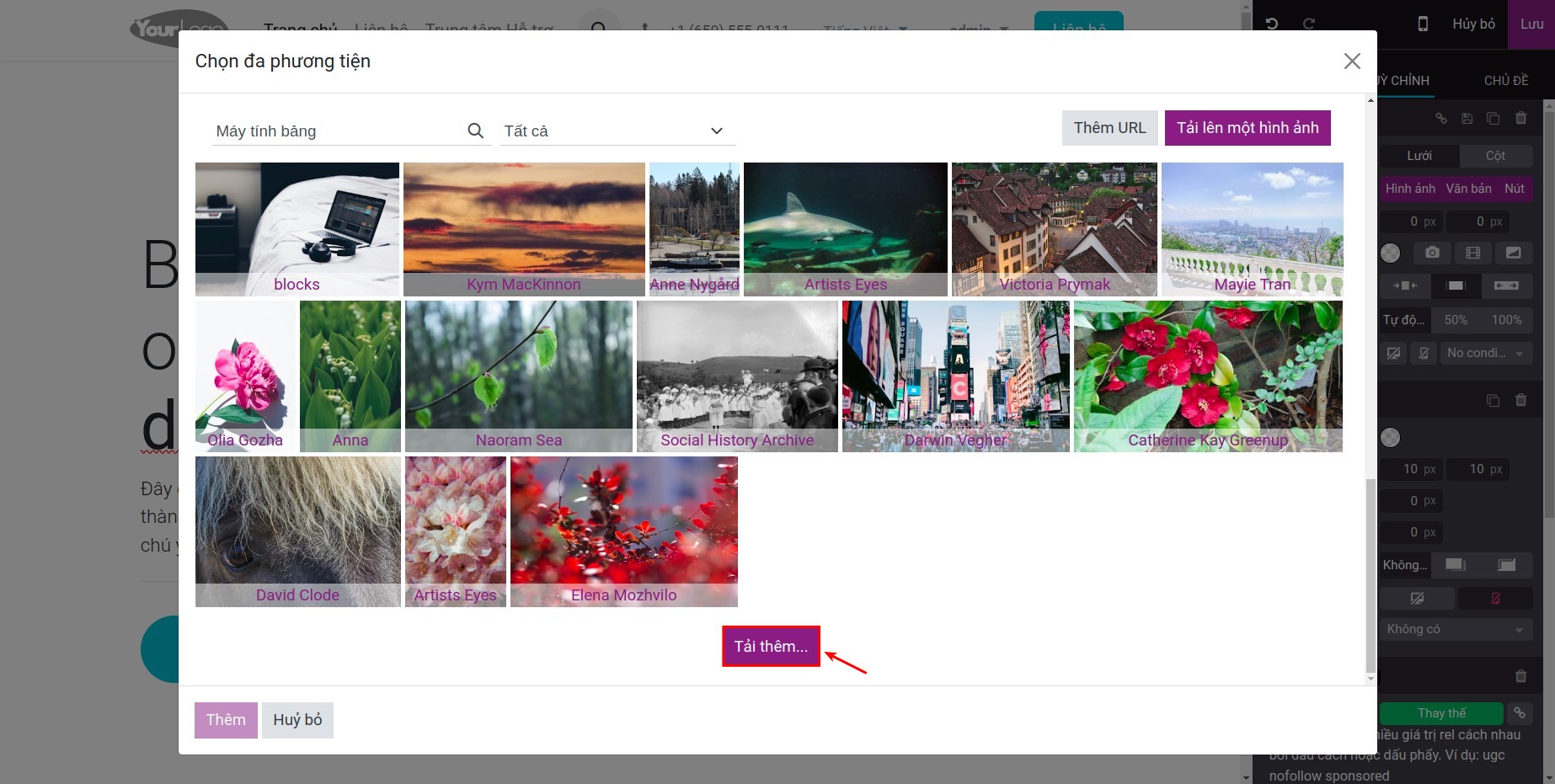Click the Thêm URL button
Screen dimensions: 1555x784
[1109, 128]
